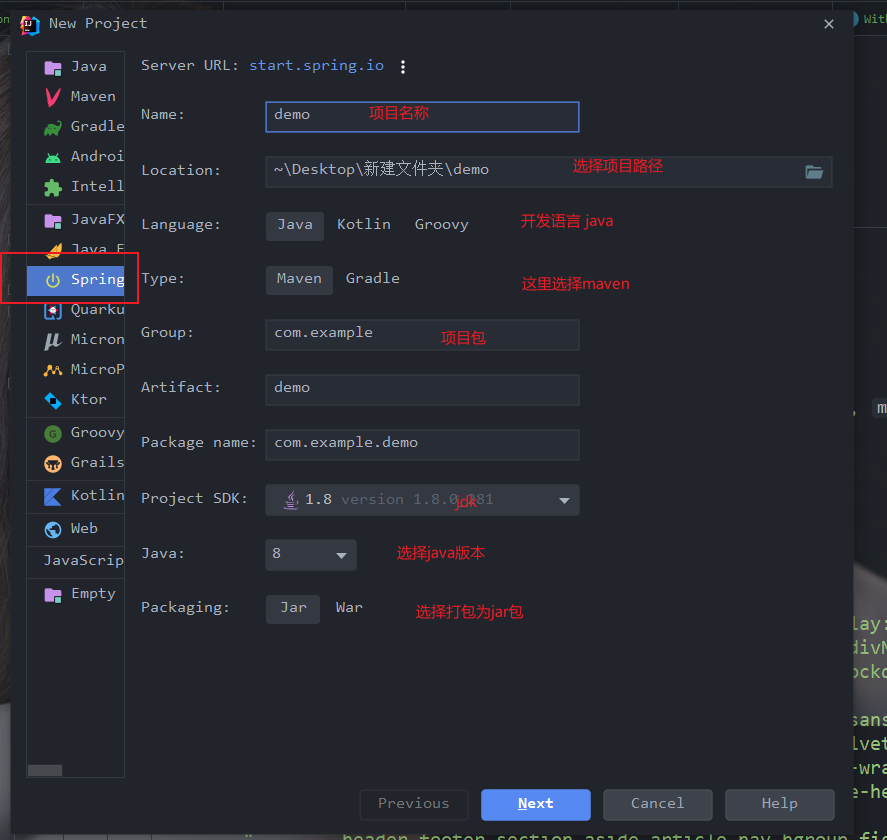Open start.spring.io server URL link
Viewport: 887px width, 840px height.
(x=317, y=66)
